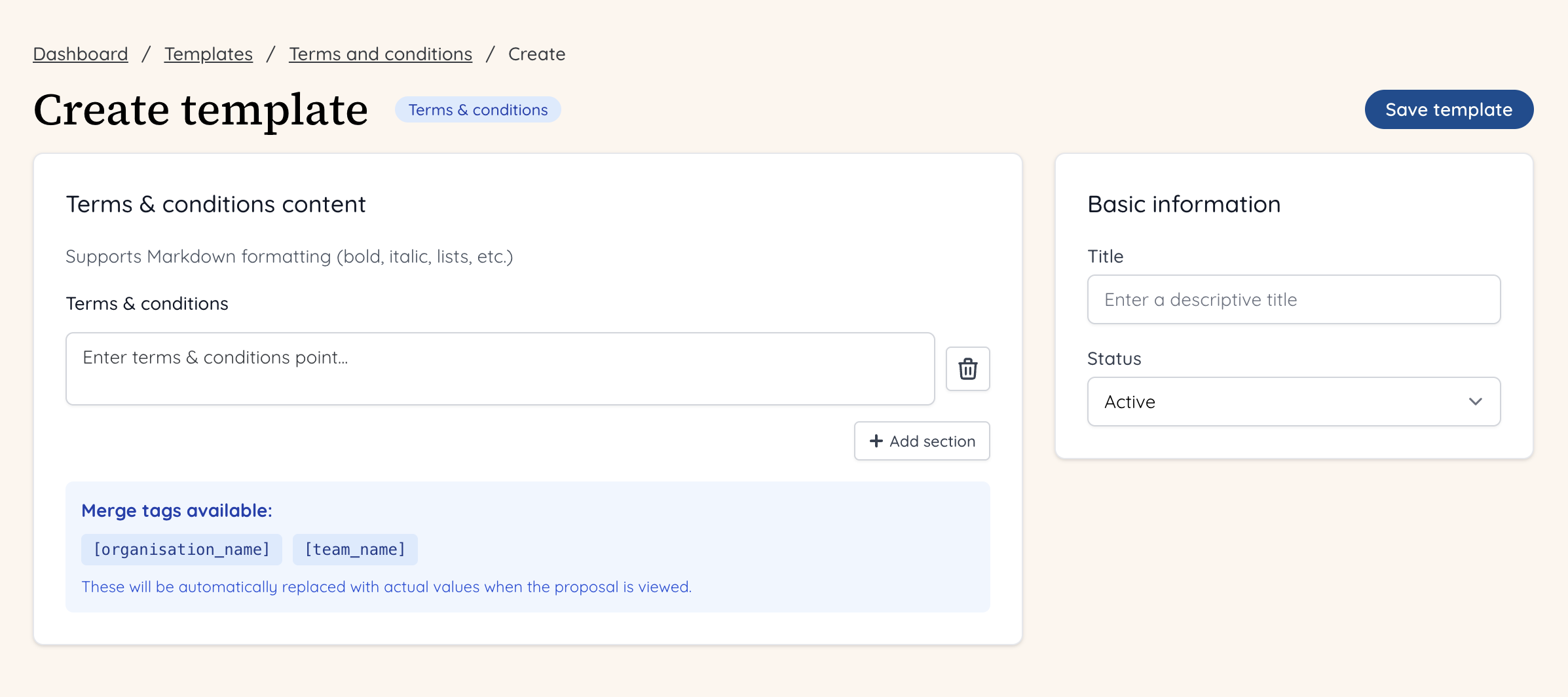The image size is (1568, 697).
Task: Copy the [organisation_name] merge tag
Action: [x=181, y=549]
